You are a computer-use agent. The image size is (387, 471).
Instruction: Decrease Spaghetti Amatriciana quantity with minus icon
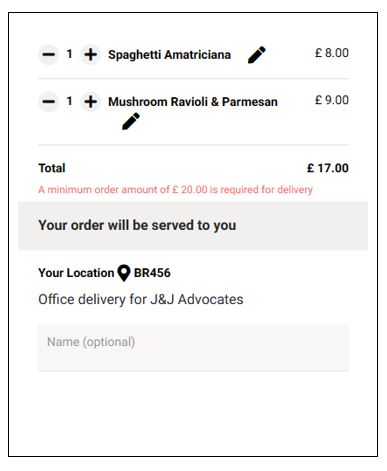tap(49, 54)
